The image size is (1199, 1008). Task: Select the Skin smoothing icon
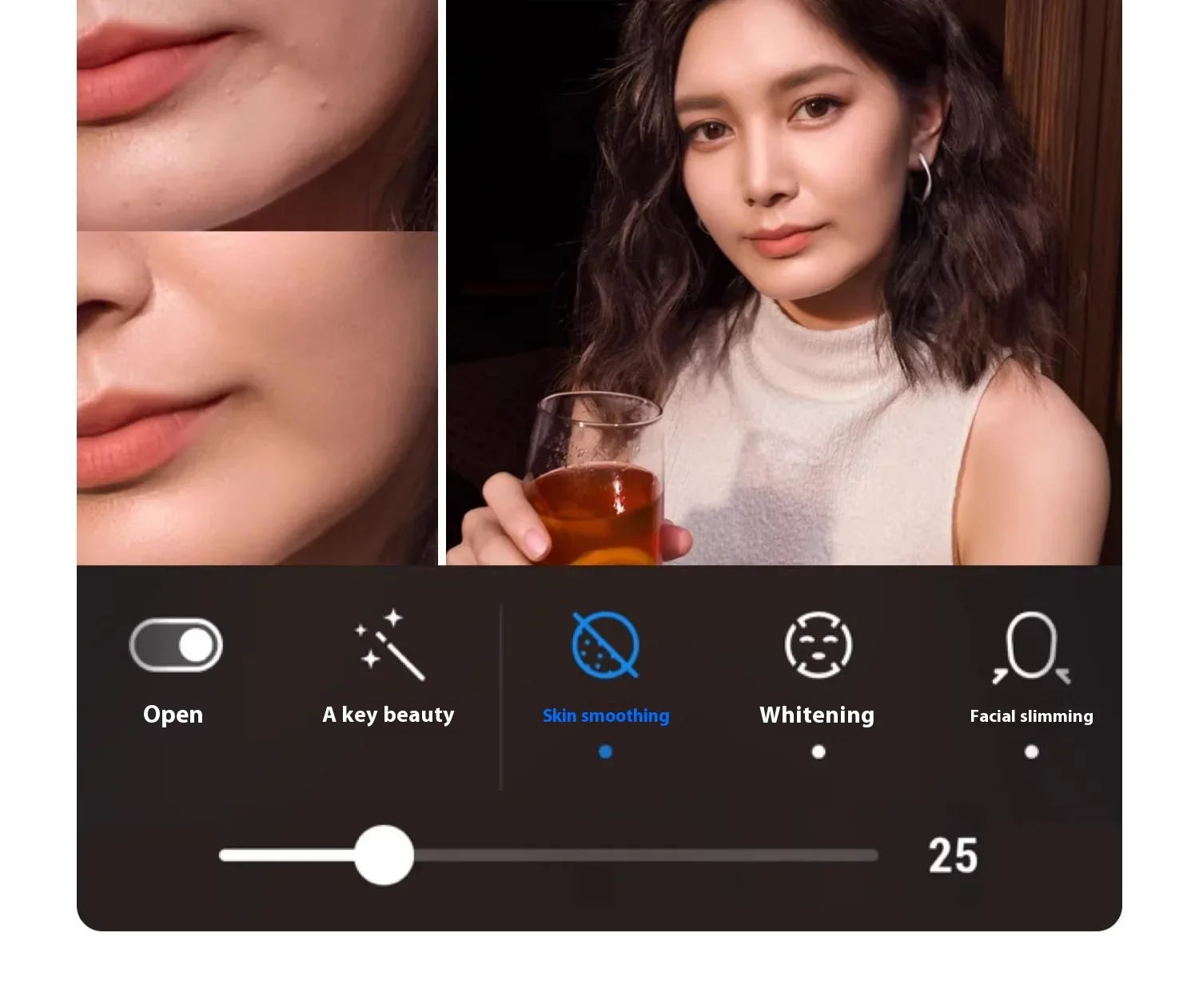pyautogui.click(x=606, y=644)
